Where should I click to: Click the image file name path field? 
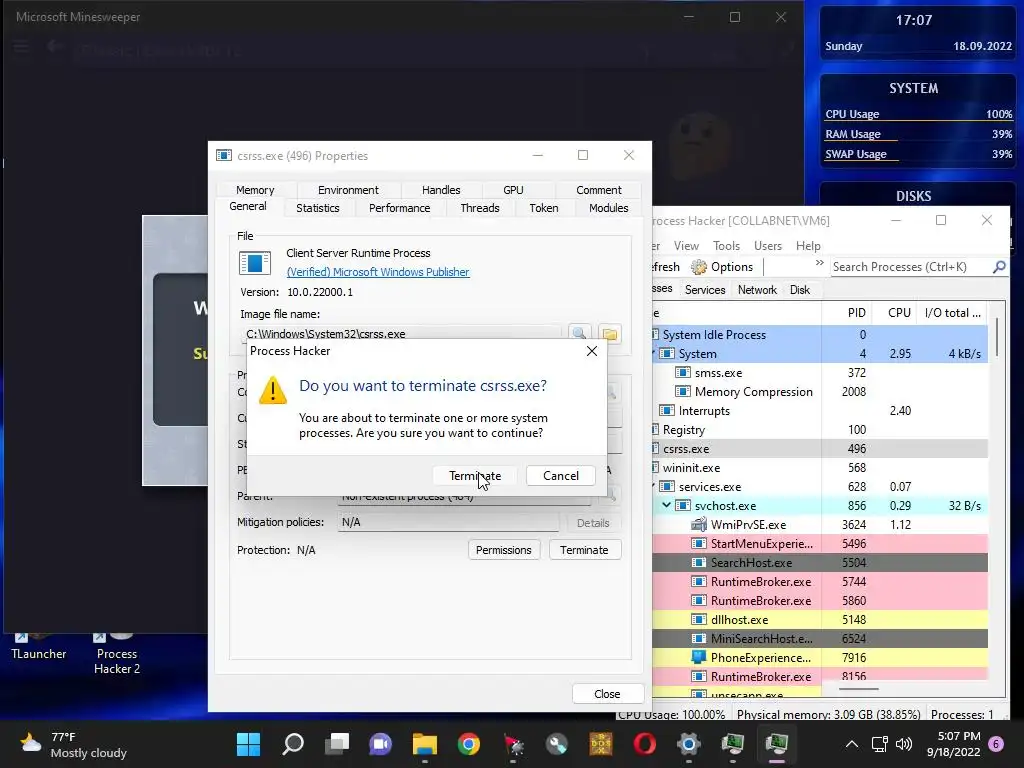(x=401, y=333)
